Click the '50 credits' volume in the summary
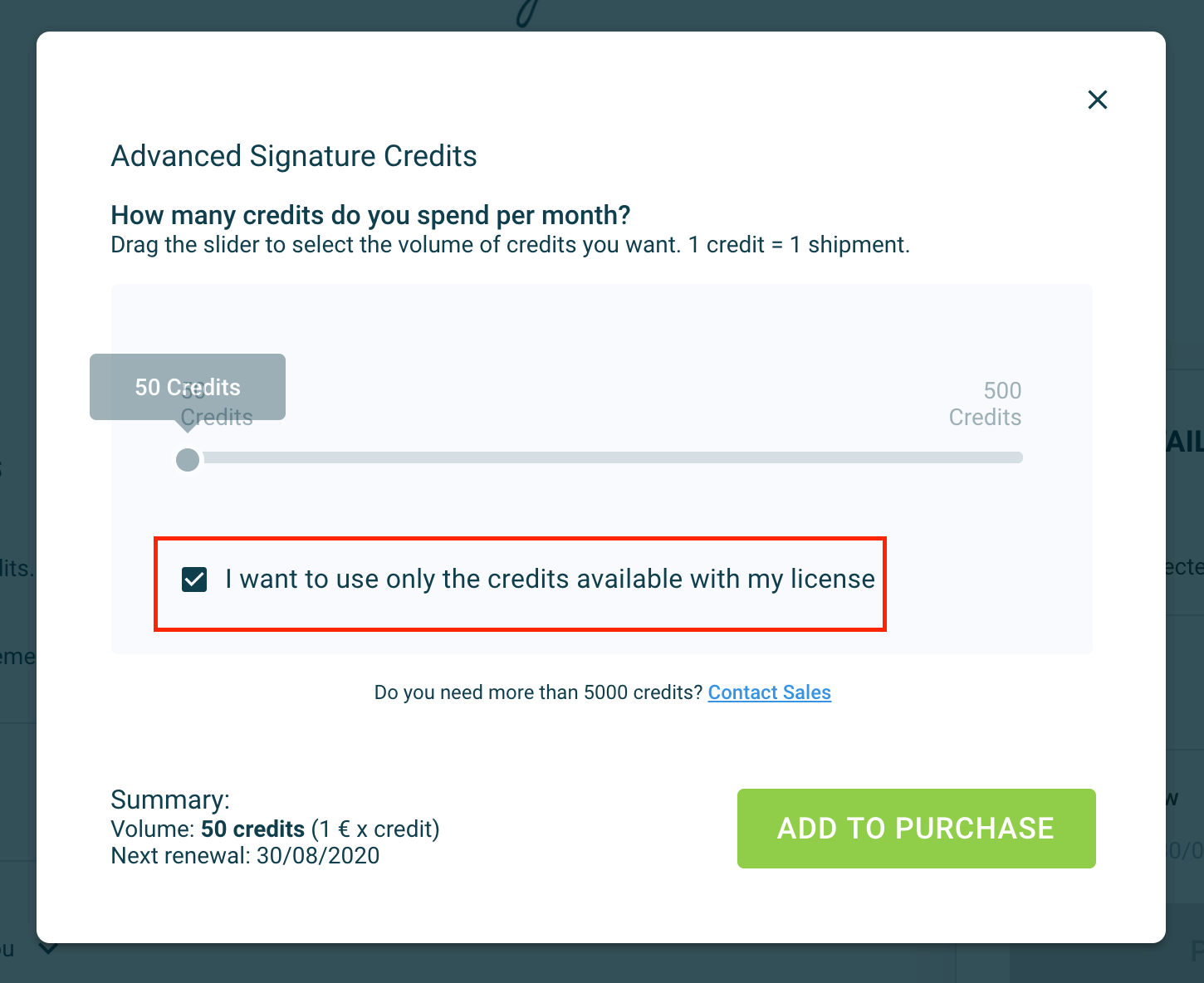The height and width of the screenshot is (983, 1204). click(x=253, y=829)
